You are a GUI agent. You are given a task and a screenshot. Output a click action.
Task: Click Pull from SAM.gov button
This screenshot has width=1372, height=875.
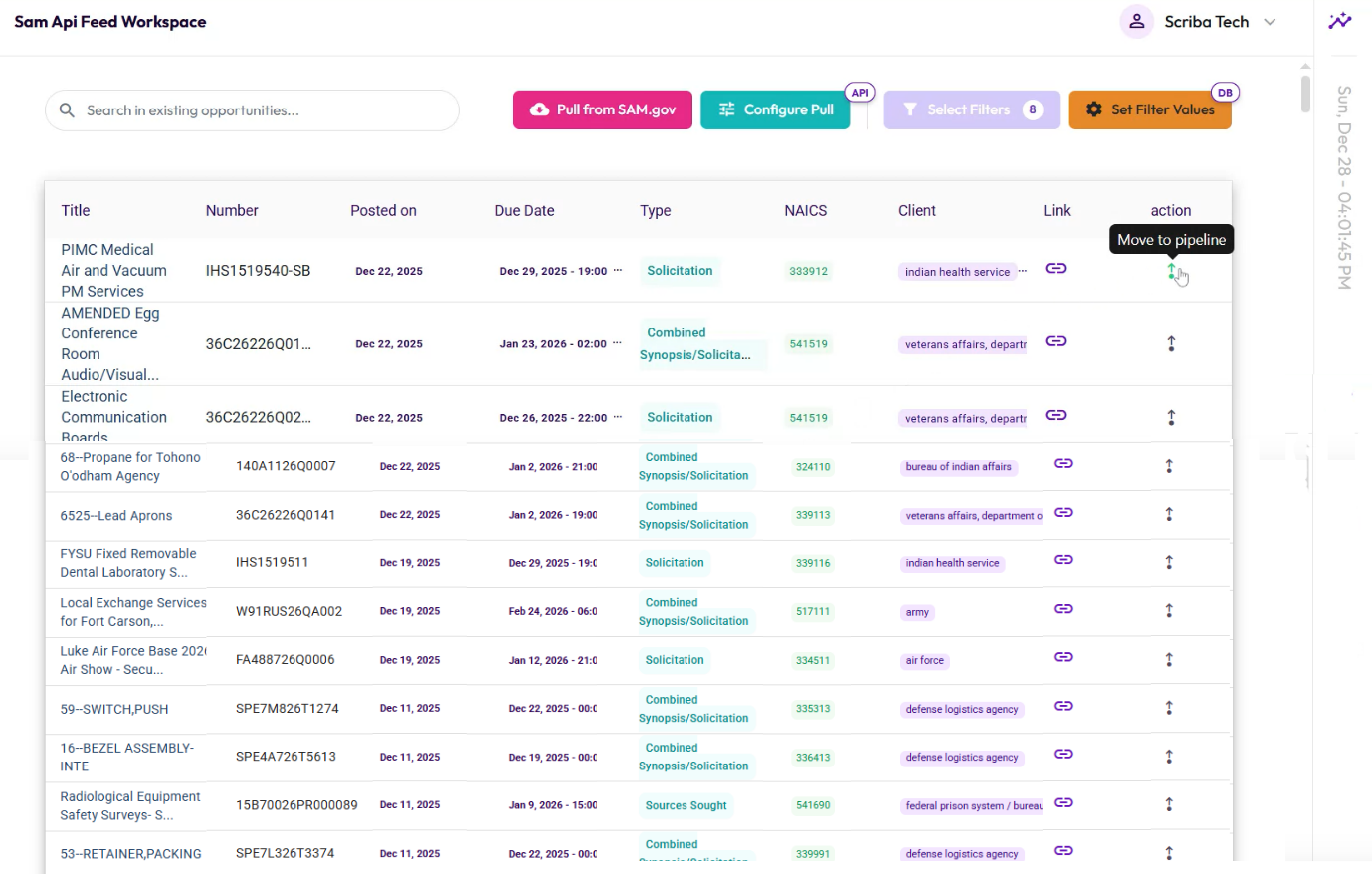(x=603, y=109)
